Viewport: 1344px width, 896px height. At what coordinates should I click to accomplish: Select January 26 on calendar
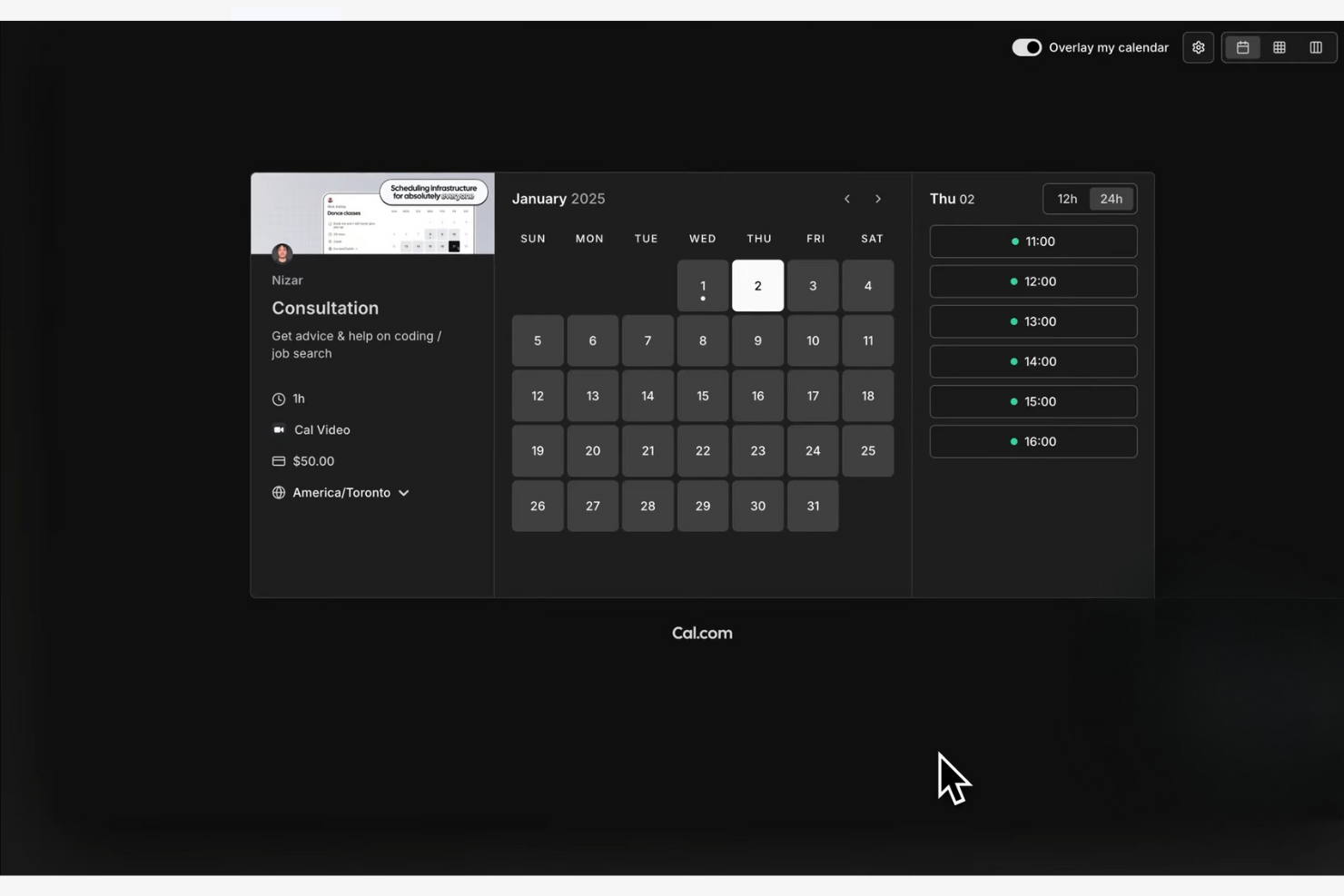pyautogui.click(x=538, y=506)
